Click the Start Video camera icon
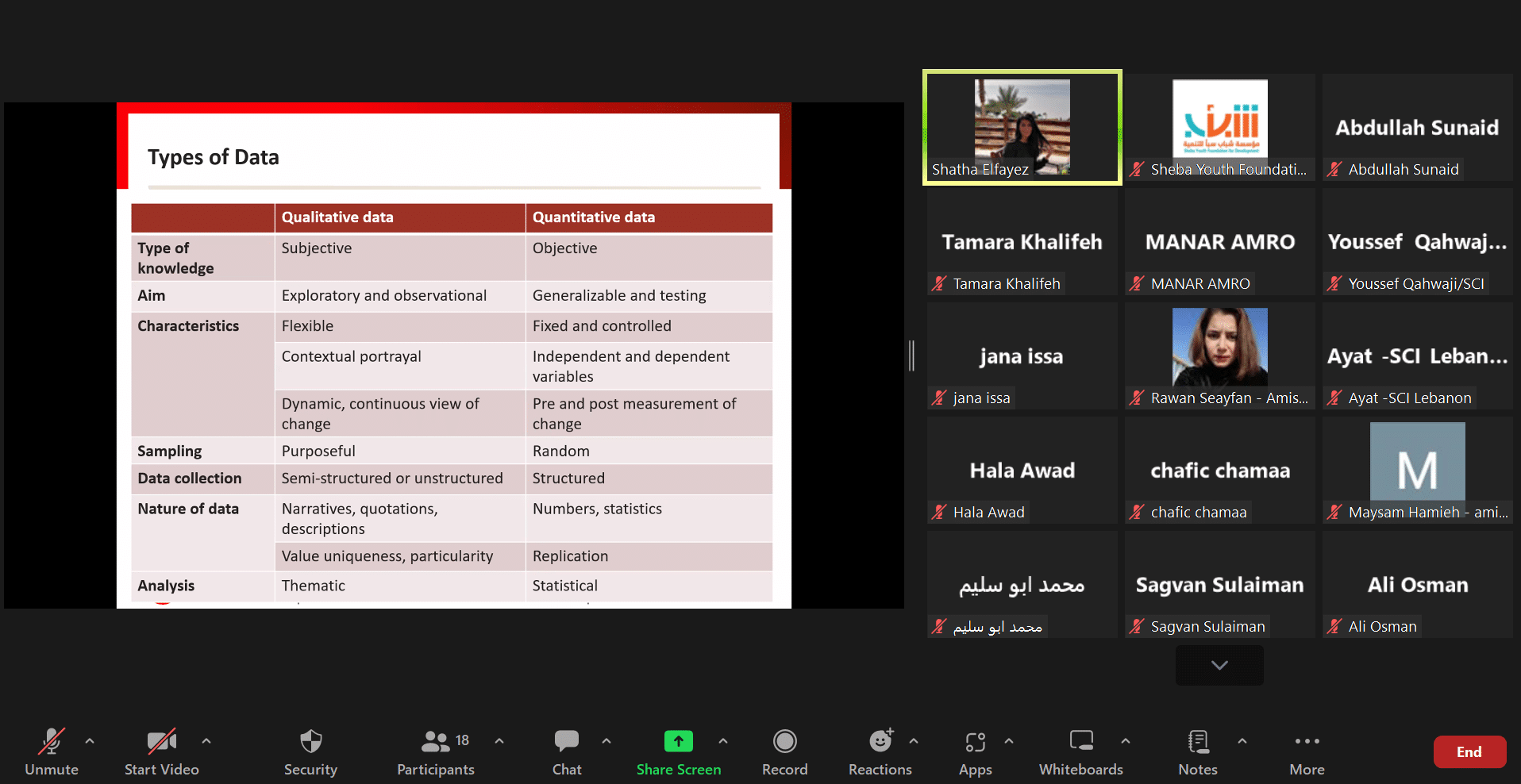Screen dimensions: 1521x784 tap(162, 741)
